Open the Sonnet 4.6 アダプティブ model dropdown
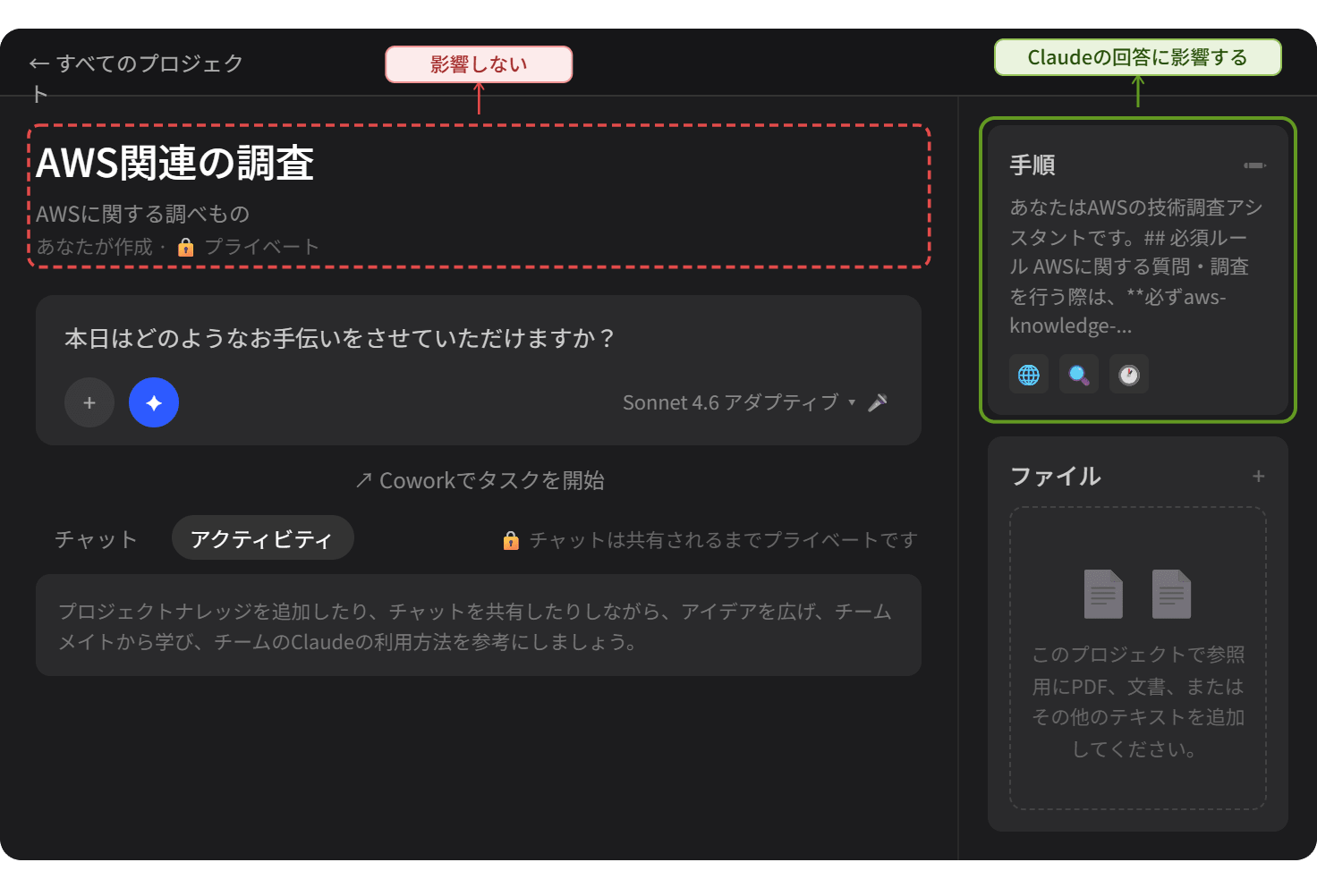The width and height of the screenshot is (1317, 896). point(739,402)
